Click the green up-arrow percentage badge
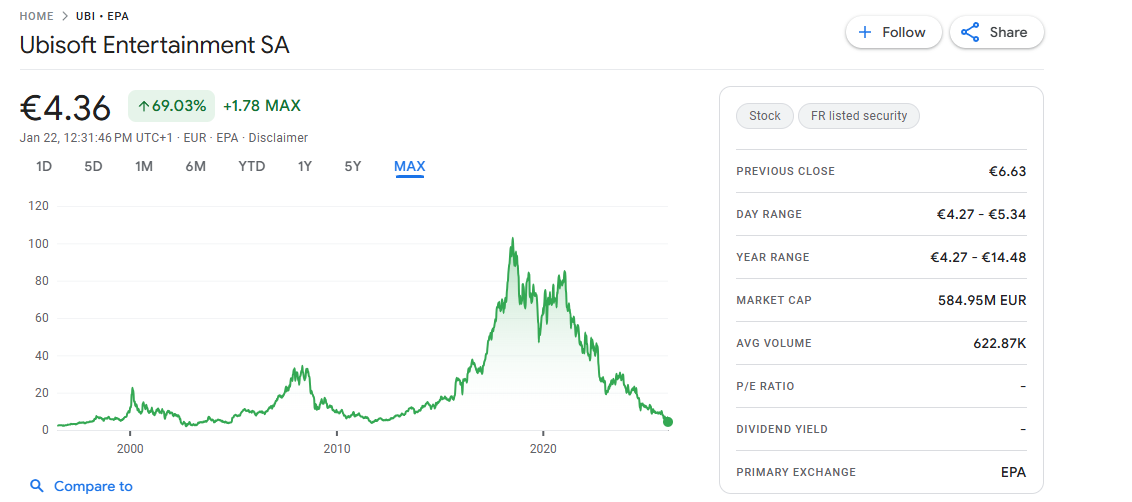The height and width of the screenshot is (502, 1132). [171, 105]
